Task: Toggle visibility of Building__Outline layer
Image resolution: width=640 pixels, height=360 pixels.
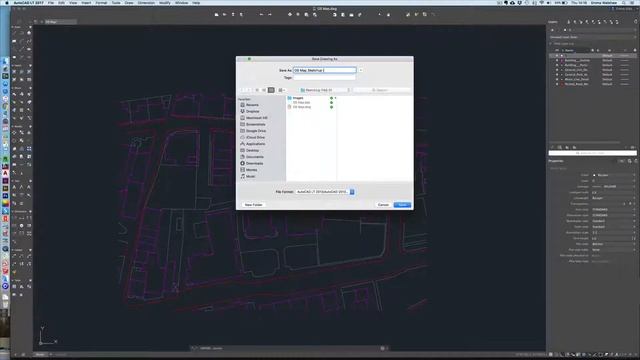Action: pos(557,60)
